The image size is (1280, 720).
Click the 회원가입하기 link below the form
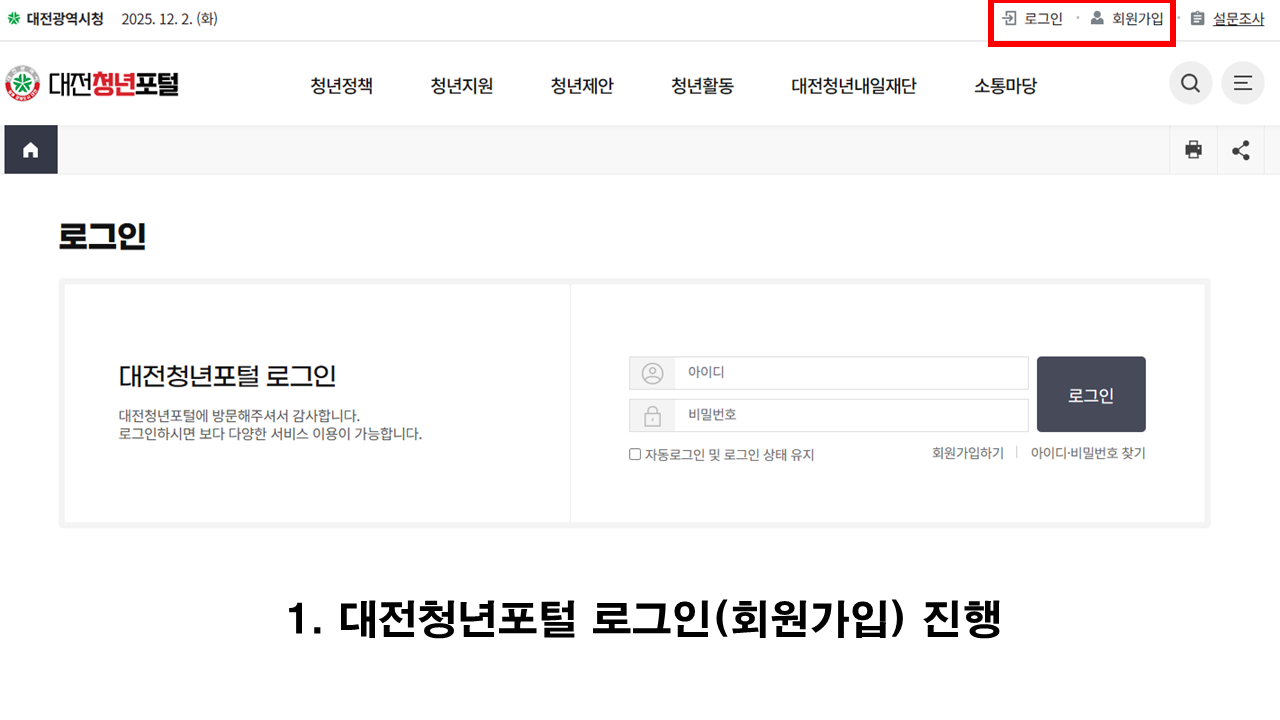967,453
